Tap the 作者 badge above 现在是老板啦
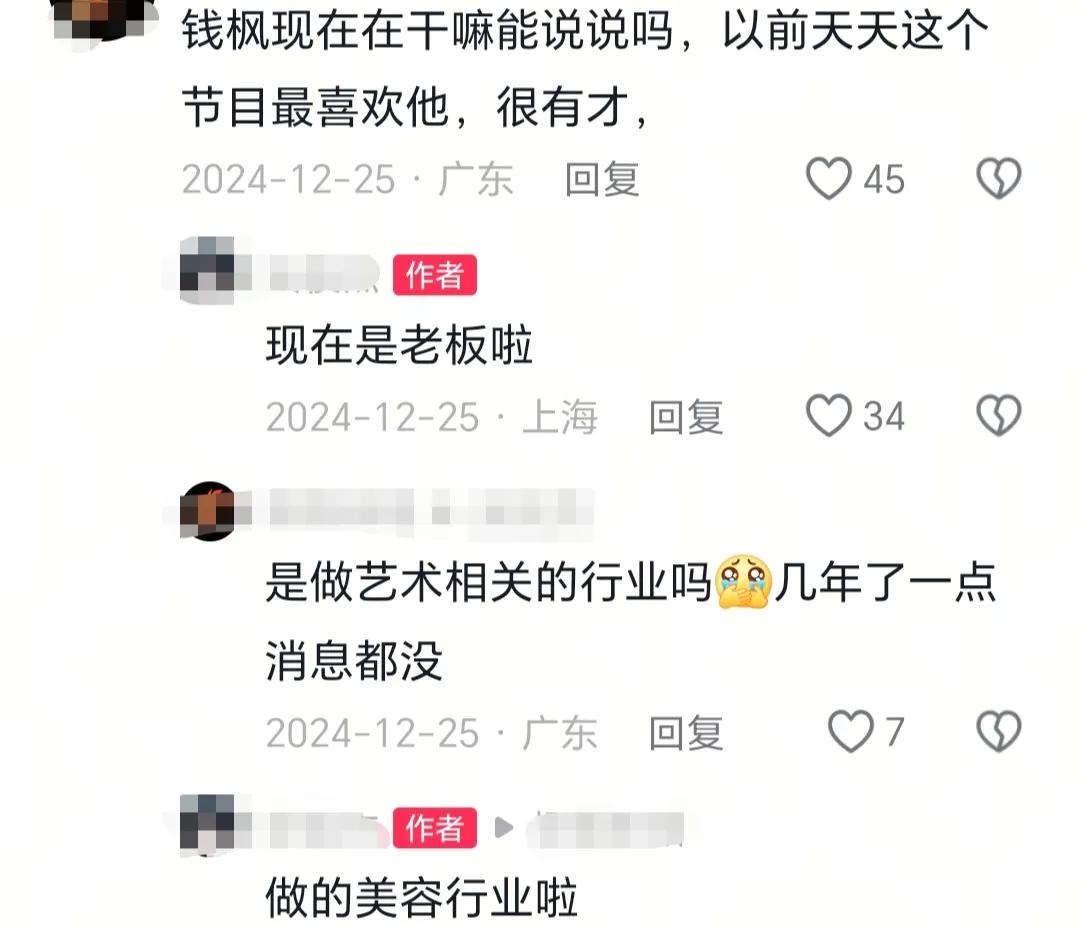This screenshot has width=1080, height=931. [435, 275]
